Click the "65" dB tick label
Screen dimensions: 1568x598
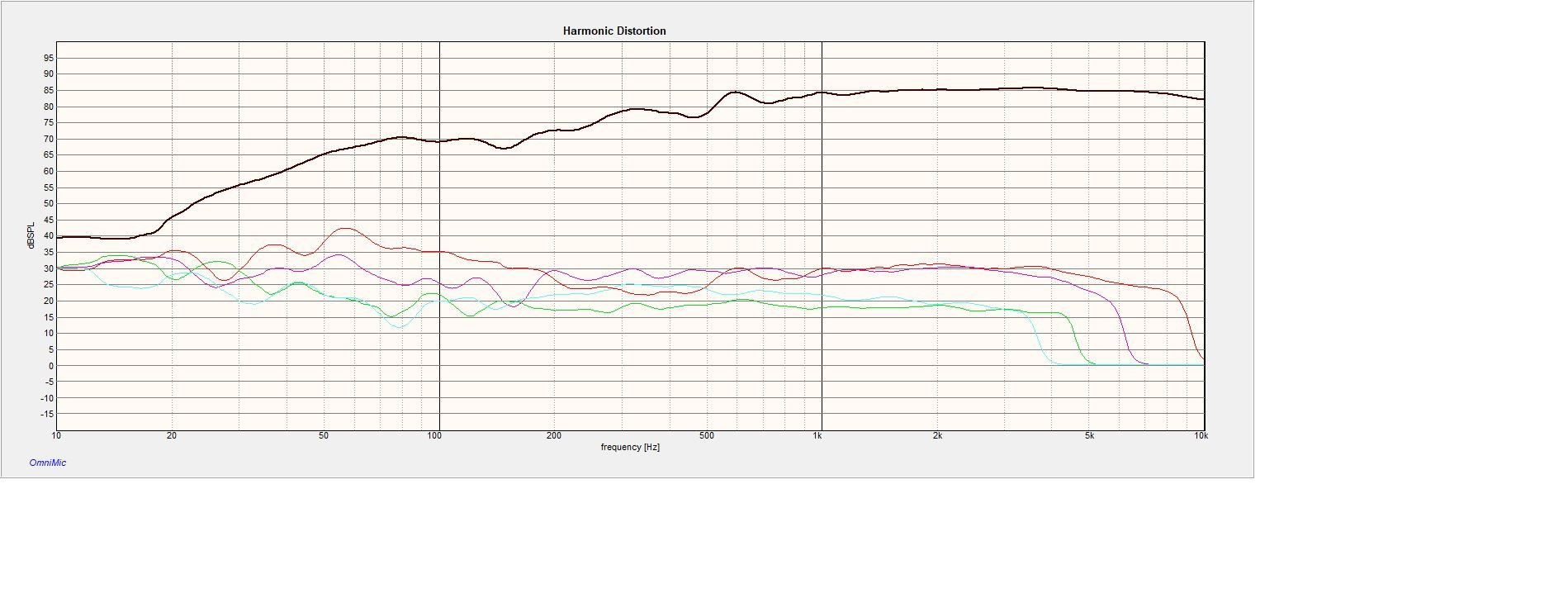(x=49, y=155)
